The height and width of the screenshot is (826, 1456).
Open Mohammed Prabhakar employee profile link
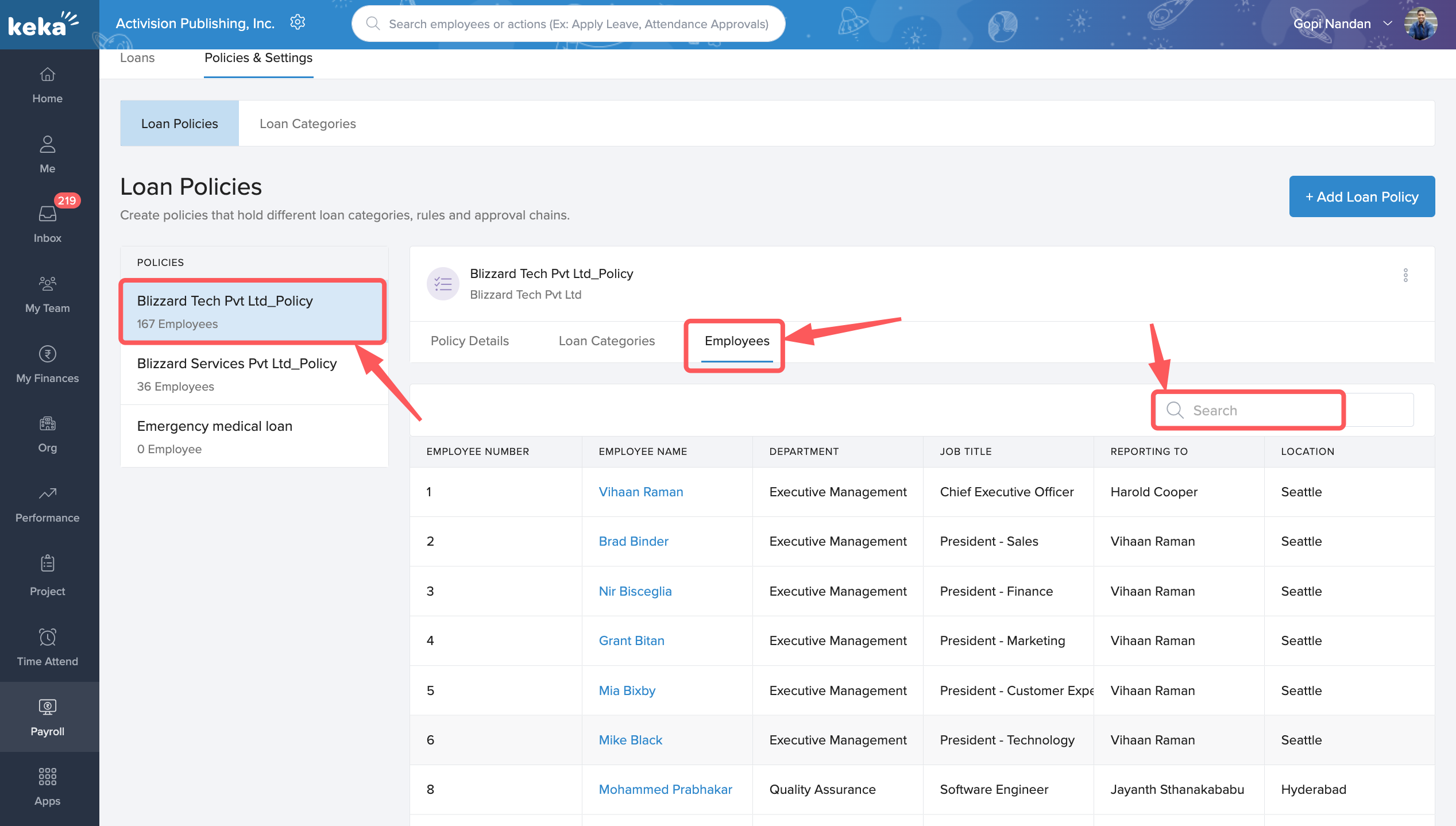665,789
